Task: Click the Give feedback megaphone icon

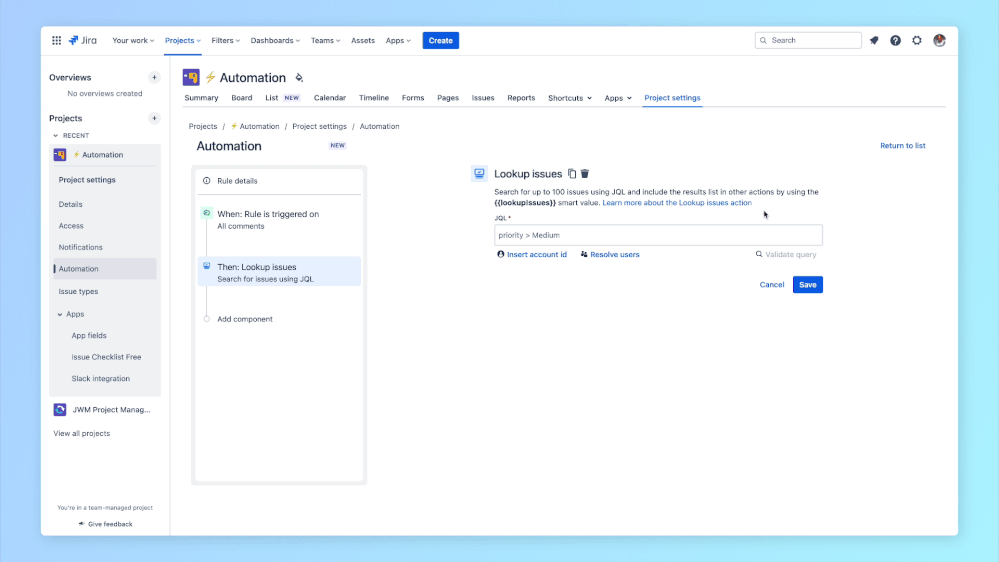Action: (81, 524)
